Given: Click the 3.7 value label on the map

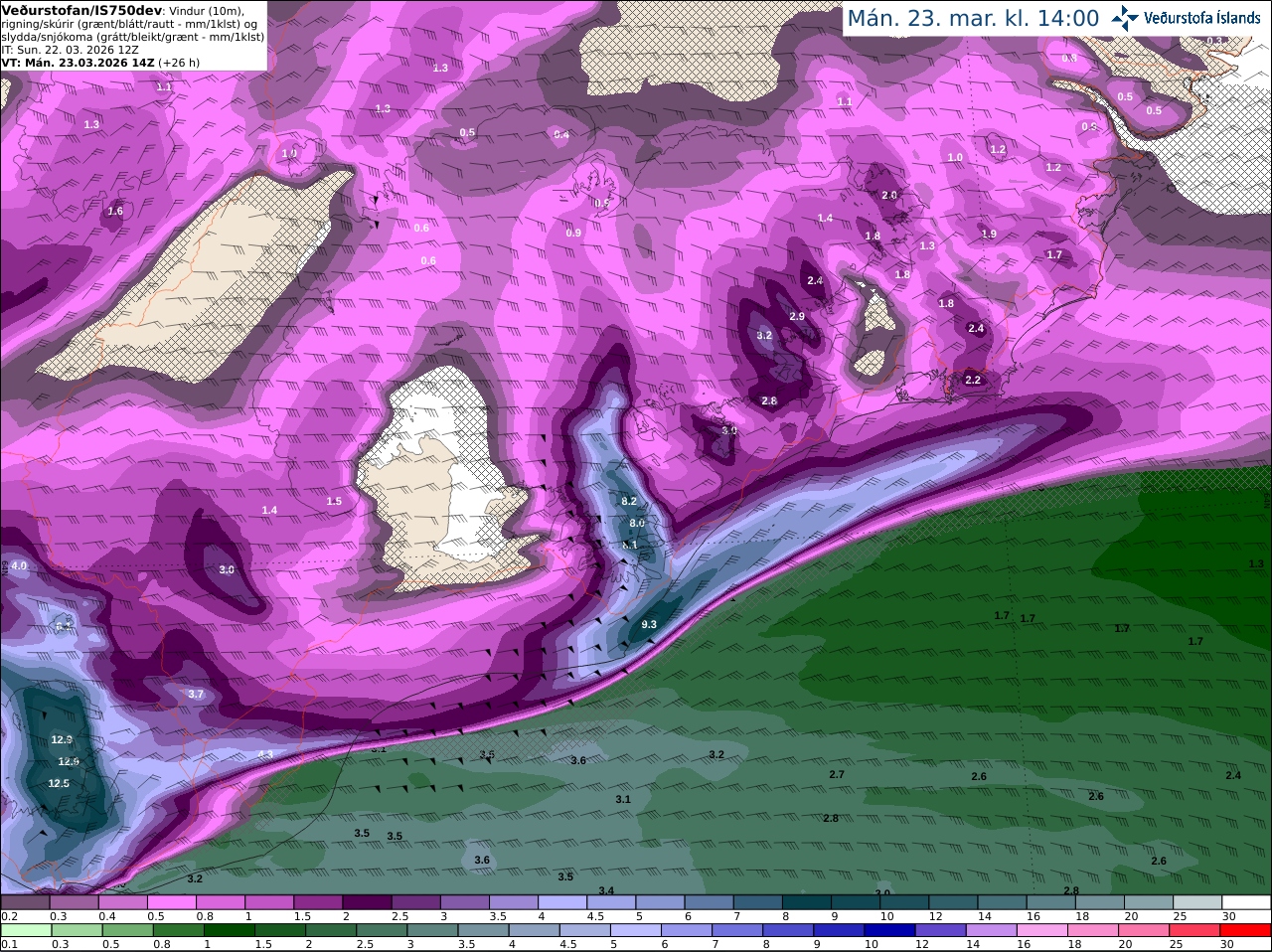Looking at the screenshot, I should (196, 694).
